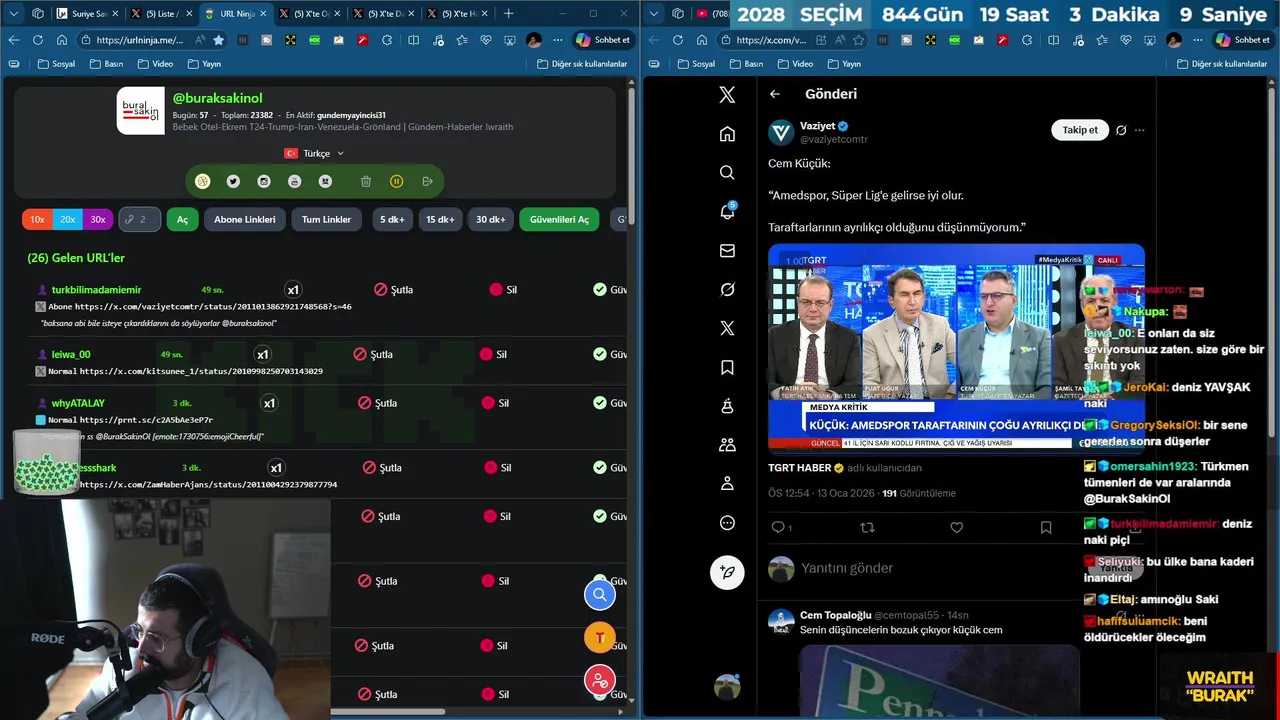Click the Instagram icon in URL Ninja toolbar
Image resolution: width=1280 pixels, height=720 pixels.
pos(264,181)
